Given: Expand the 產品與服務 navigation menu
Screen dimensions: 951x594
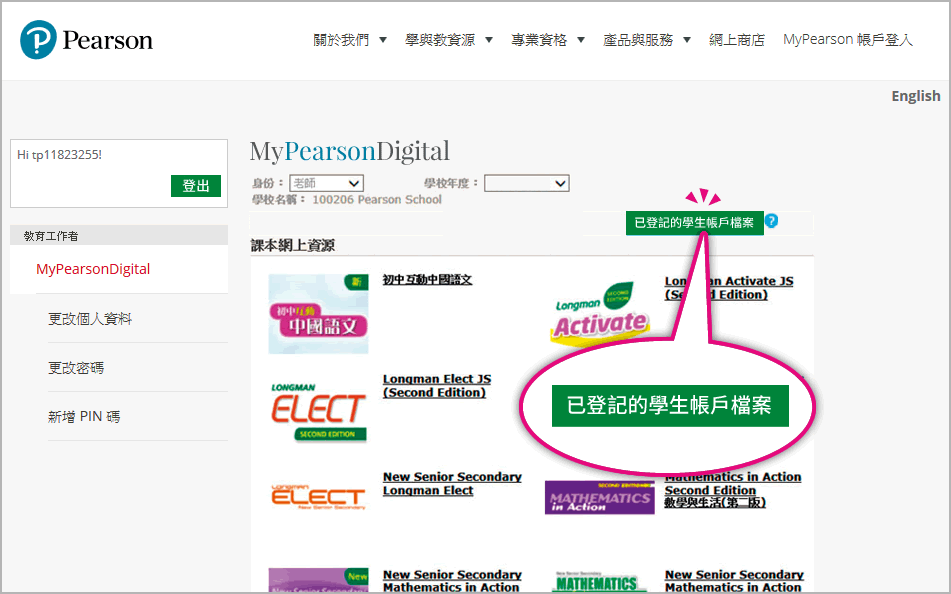Looking at the screenshot, I should pos(647,38).
